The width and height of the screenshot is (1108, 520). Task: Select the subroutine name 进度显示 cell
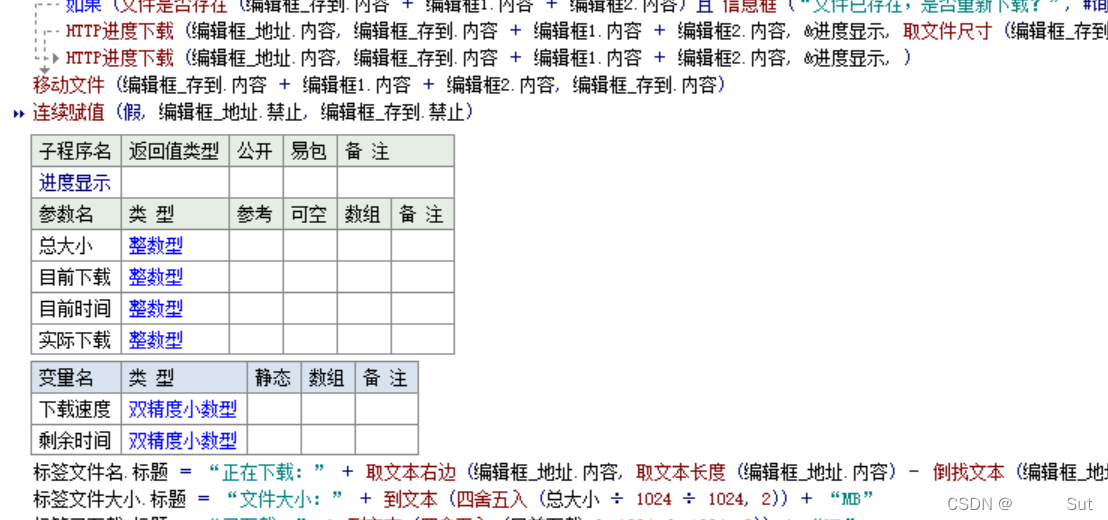pos(76,182)
